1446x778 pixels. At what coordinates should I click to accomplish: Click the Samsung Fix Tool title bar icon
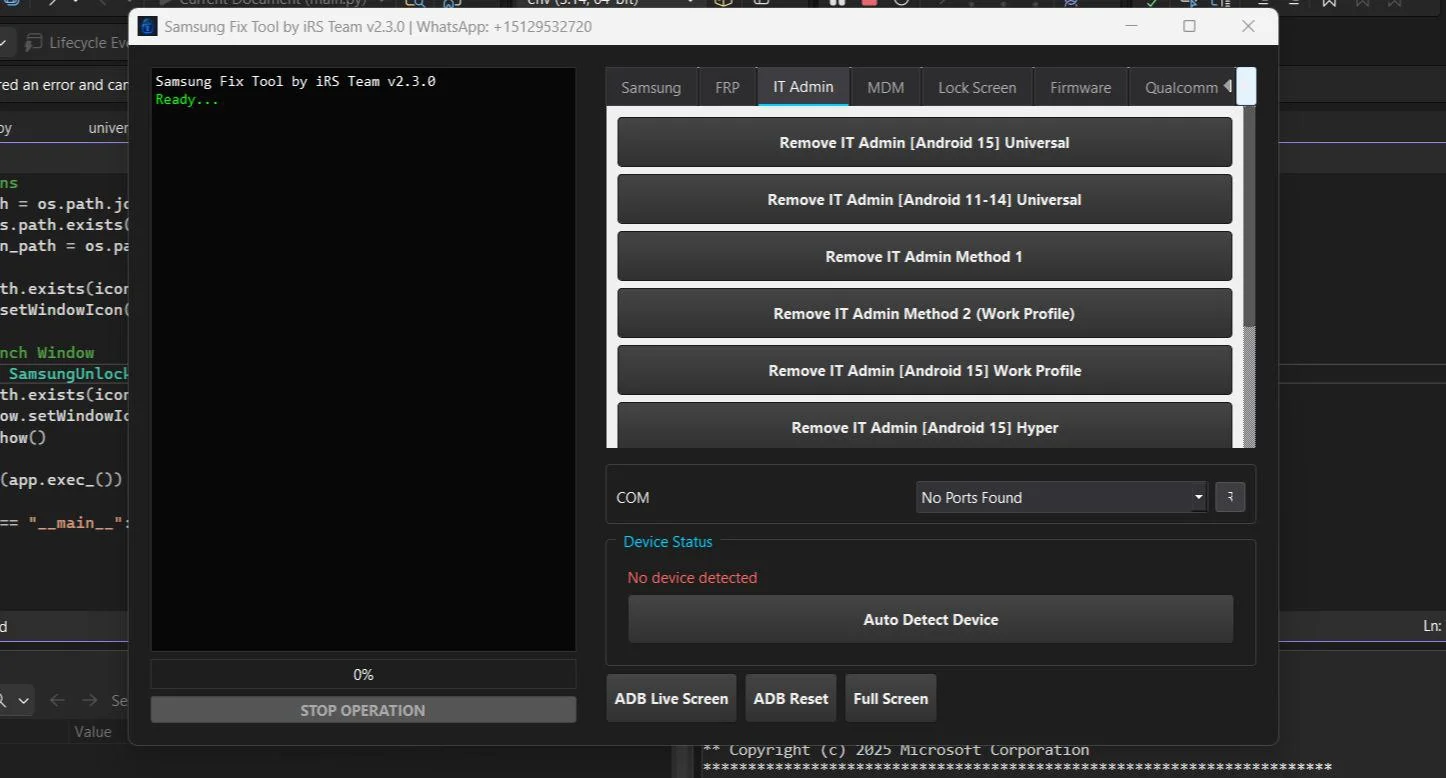(147, 27)
